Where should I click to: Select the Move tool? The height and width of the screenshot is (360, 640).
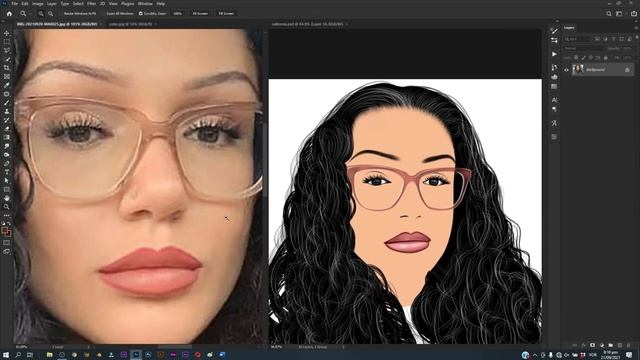[x=7, y=33]
